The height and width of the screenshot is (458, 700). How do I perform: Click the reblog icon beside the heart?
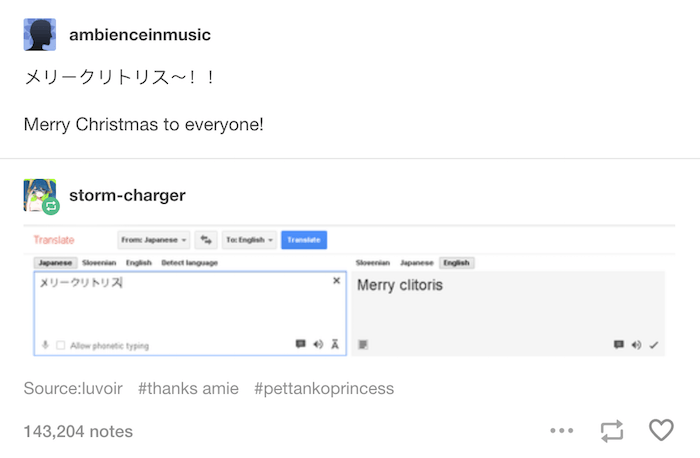[x=612, y=430]
